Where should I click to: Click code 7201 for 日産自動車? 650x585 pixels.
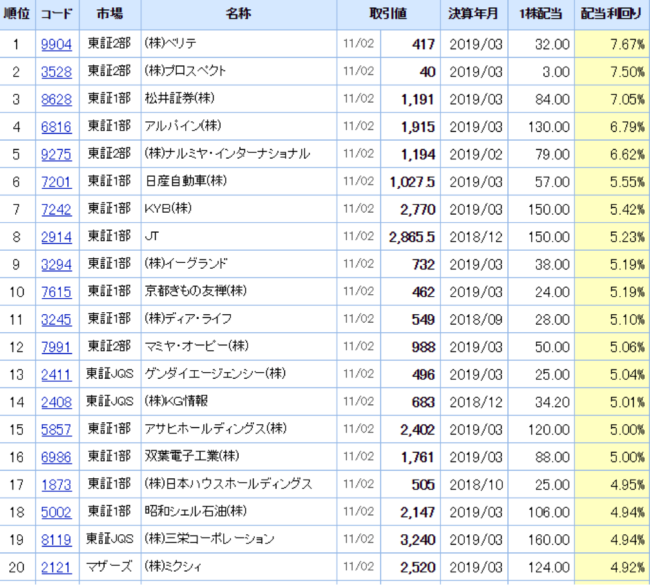pyautogui.click(x=56, y=181)
